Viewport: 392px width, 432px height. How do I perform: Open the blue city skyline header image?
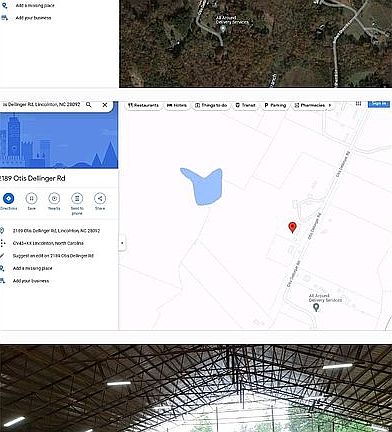click(59, 140)
